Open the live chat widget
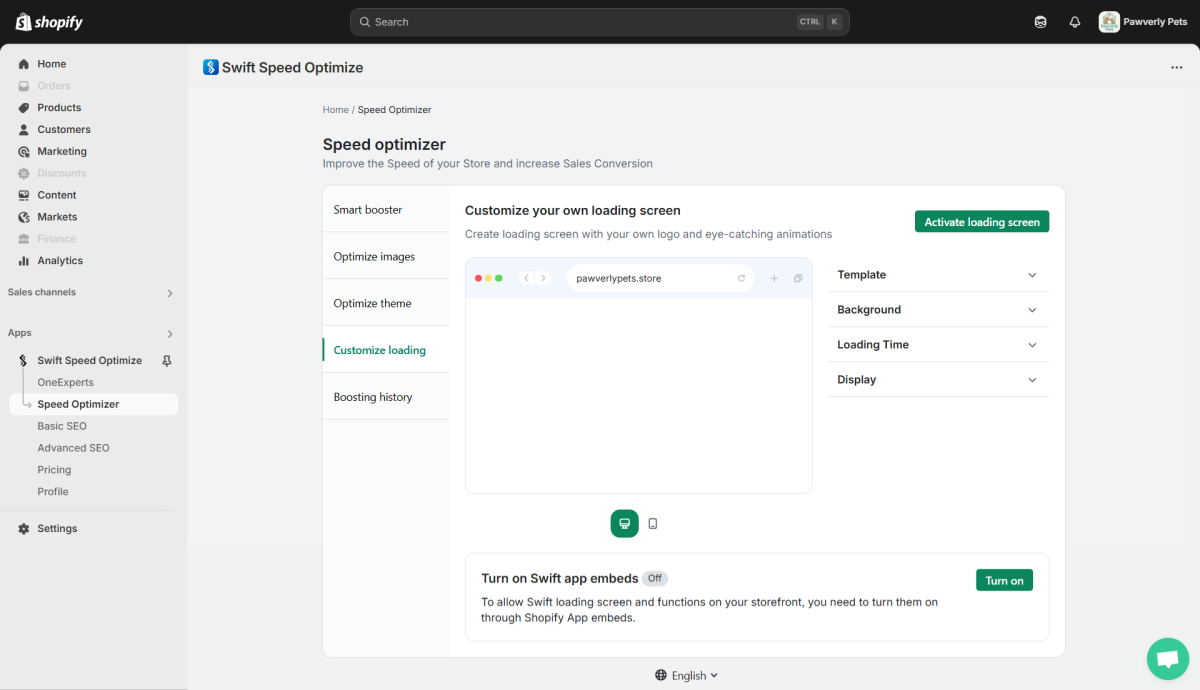This screenshot has width=1200, height=690. click(1167, 659)
